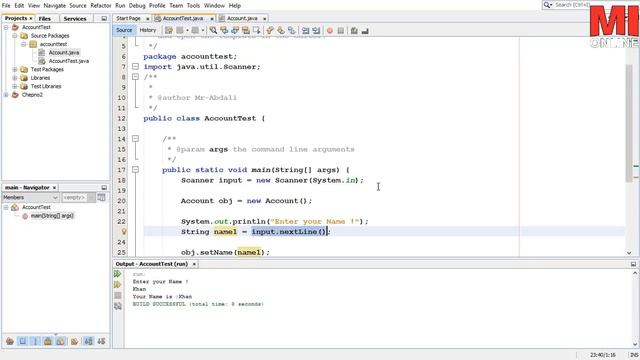Switch to the Account.java editor tab

[x=242, y=18]
